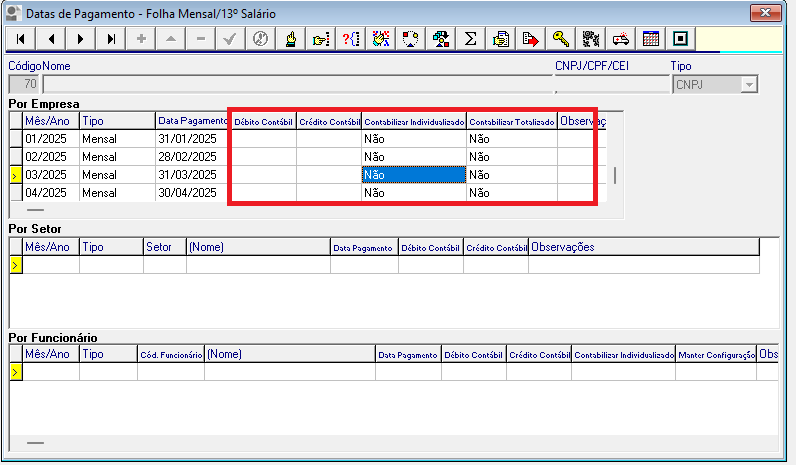Click Crédito Contábil cell for 02/2025
Screen dimensions: 796x465
(329, 157)
